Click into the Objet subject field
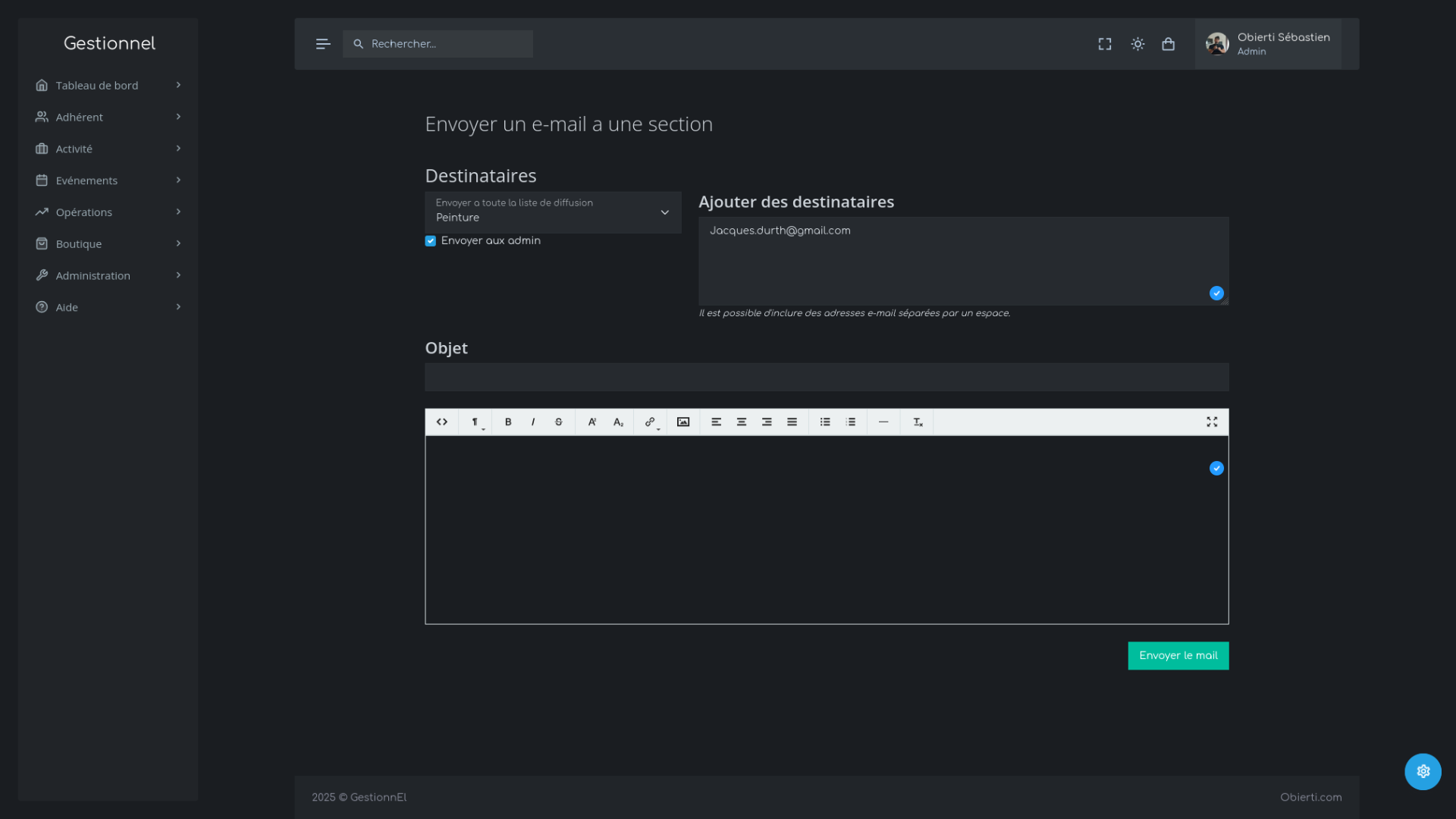This screenshot has height=819, width=1456. [827, 378]
